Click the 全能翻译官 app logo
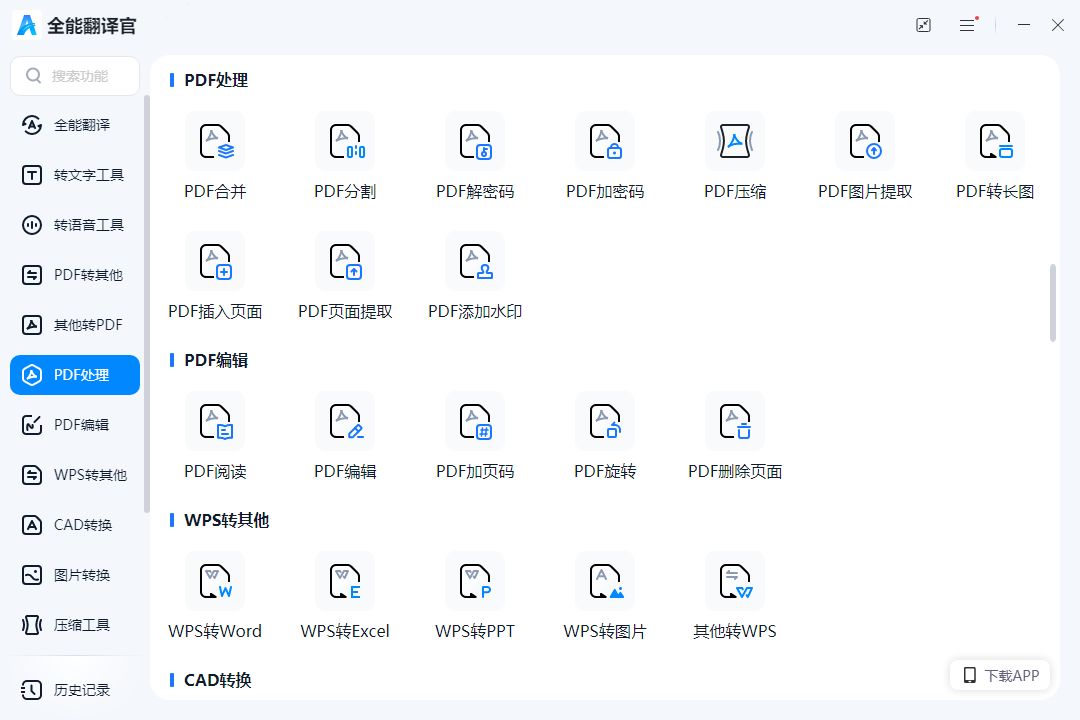Viewport: 1080px width, 720px height. pos(27,25)
